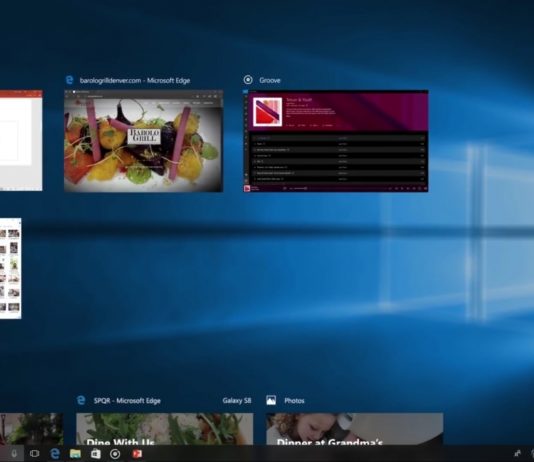
Task: Click the Groove icon above its thumbnail
Action: click(248, 80)
